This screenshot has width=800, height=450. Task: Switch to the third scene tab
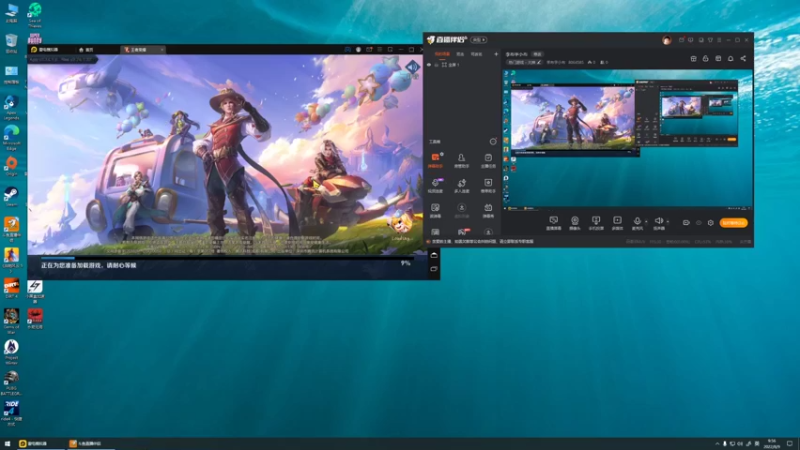(476, 54)
